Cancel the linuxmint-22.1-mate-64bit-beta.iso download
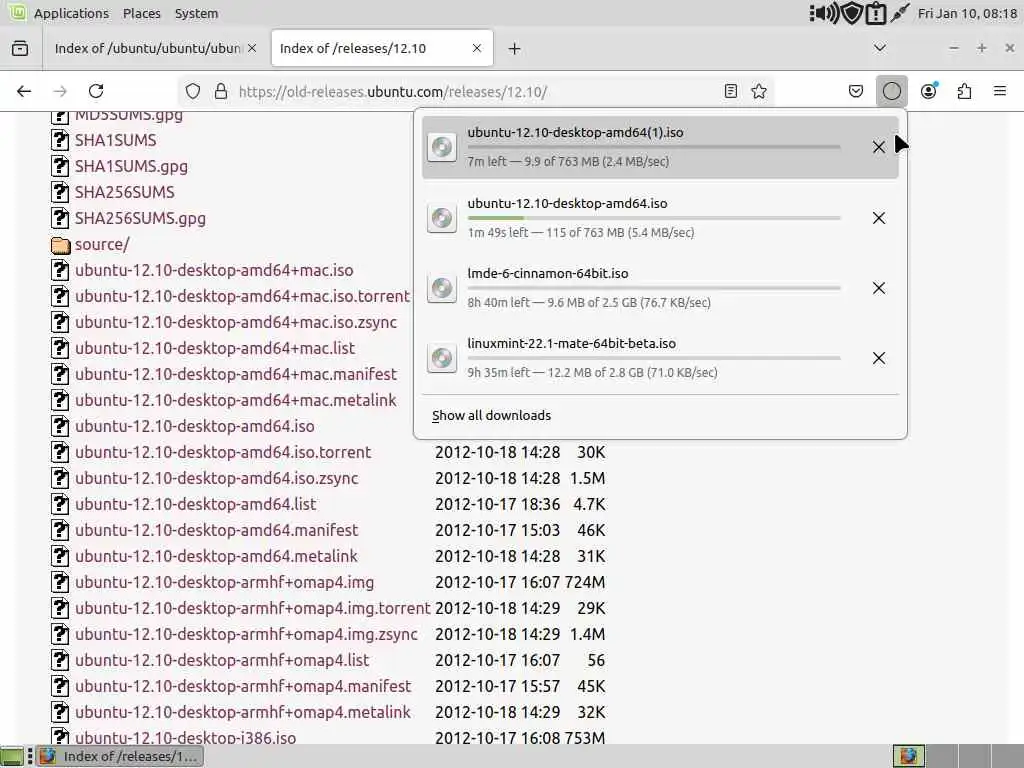The image size is (1024, 768). click(x=879, y=358)
